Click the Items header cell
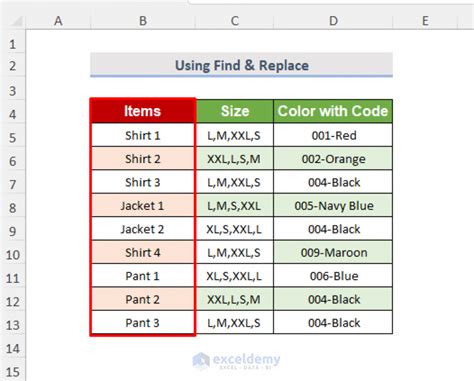Screen dimensions: 474x381 [x=143, y=111]
